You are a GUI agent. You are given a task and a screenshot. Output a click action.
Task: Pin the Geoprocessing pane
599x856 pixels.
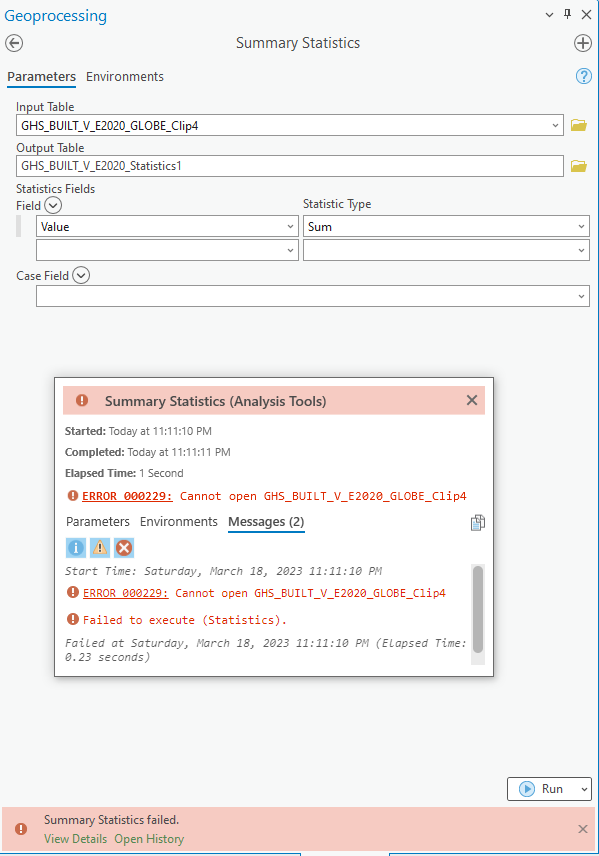[x=568, y=15]
